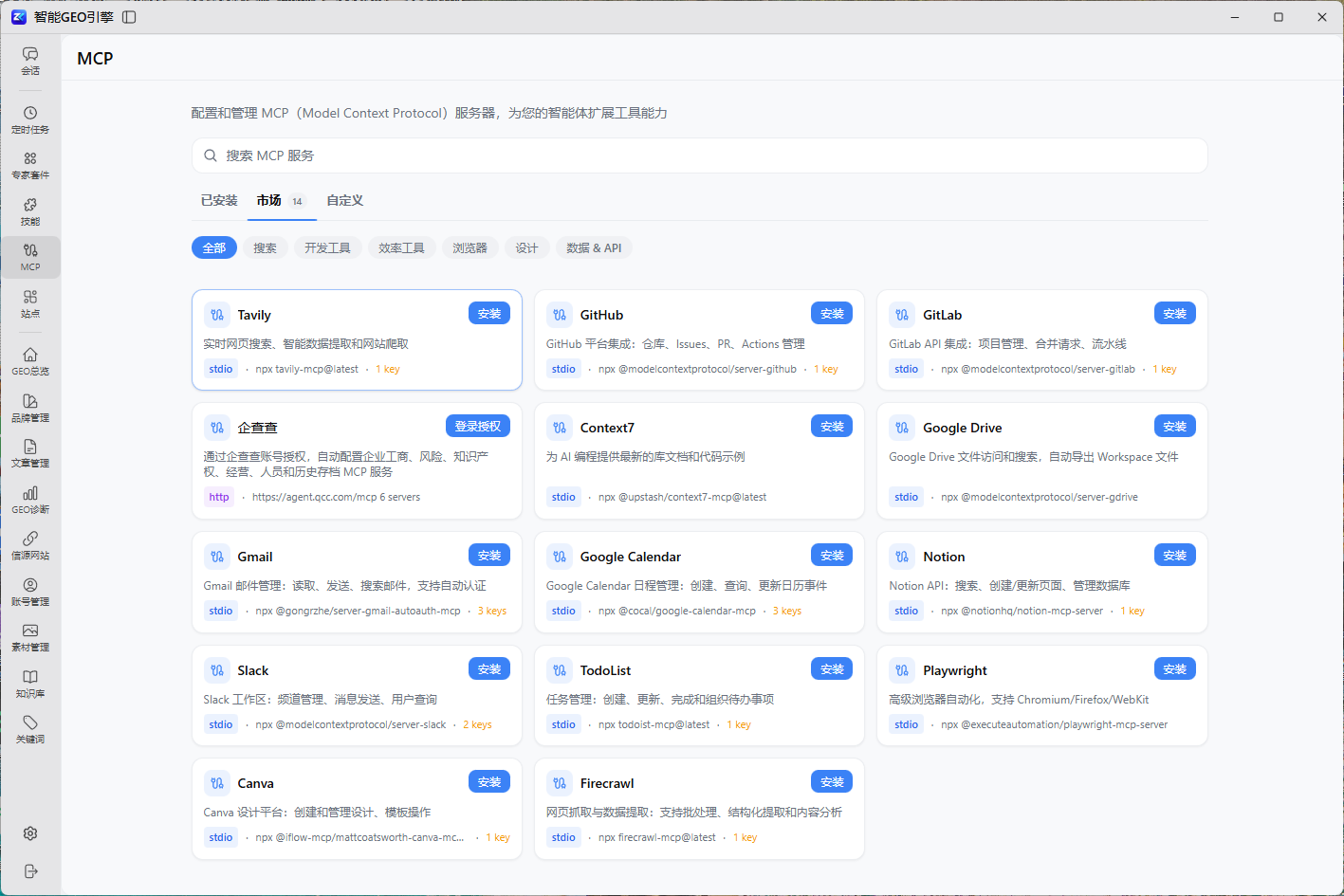The image size is (1344, 896).
Task: Install the Playwright MCP server
Action: point(1175,669)
